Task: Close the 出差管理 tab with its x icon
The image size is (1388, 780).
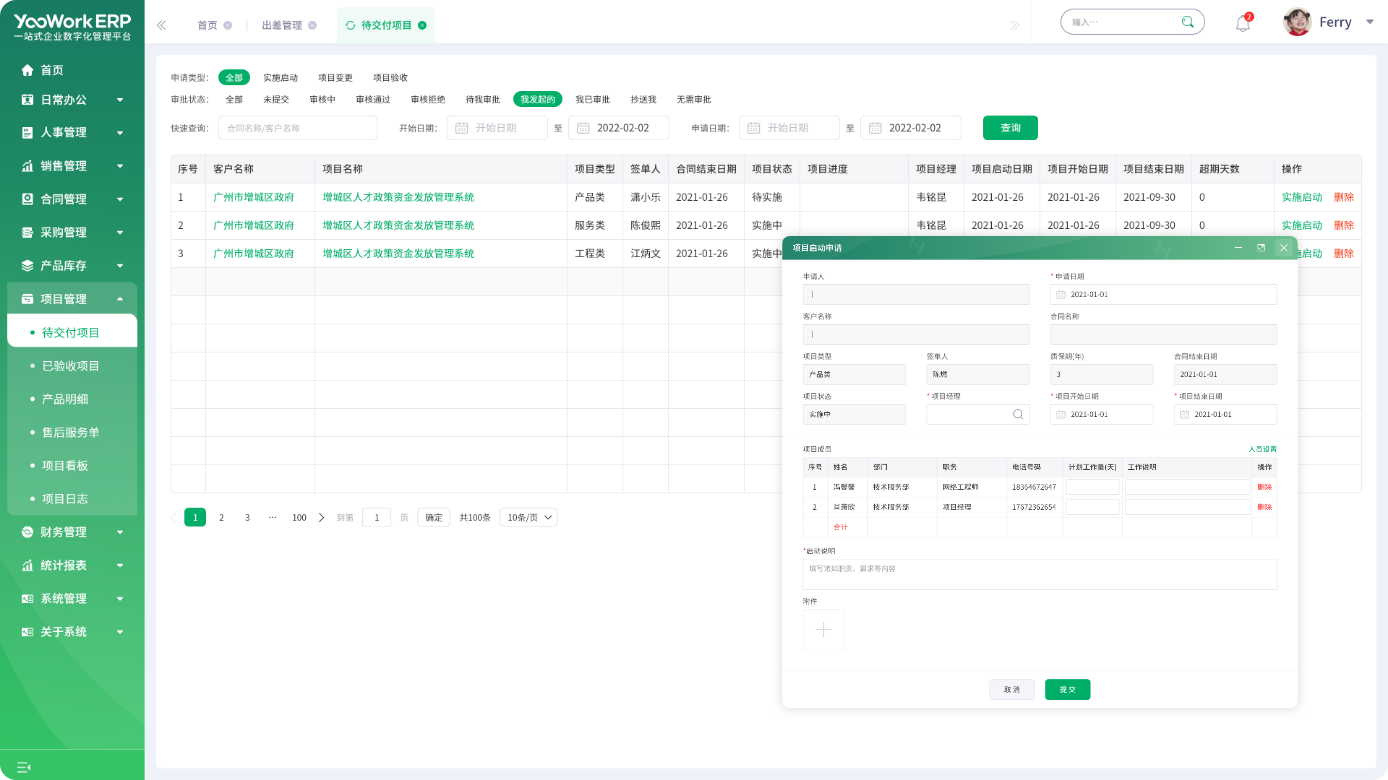Action: (312, 25)
